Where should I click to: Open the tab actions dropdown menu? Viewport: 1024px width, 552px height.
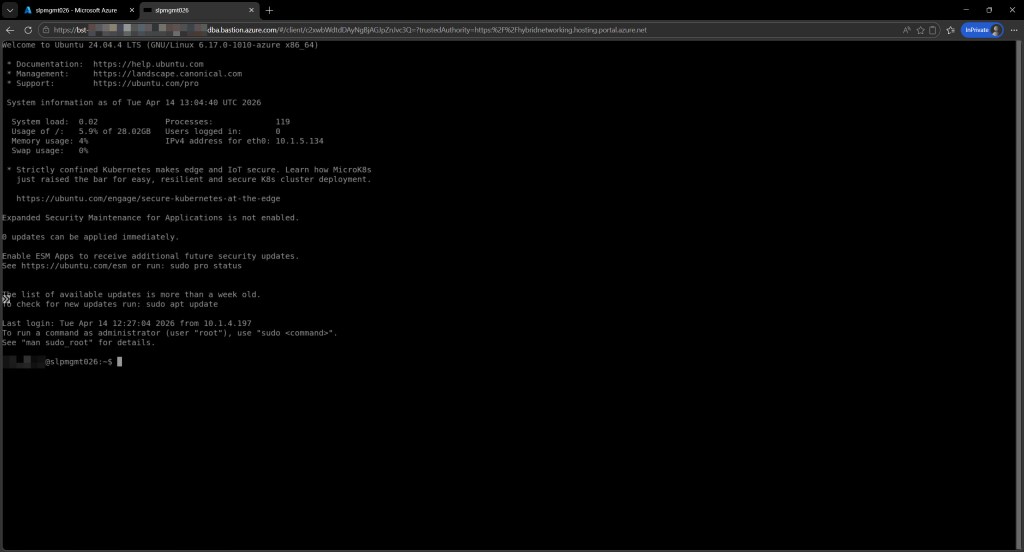pyautogui.click(x=9, y=9)
